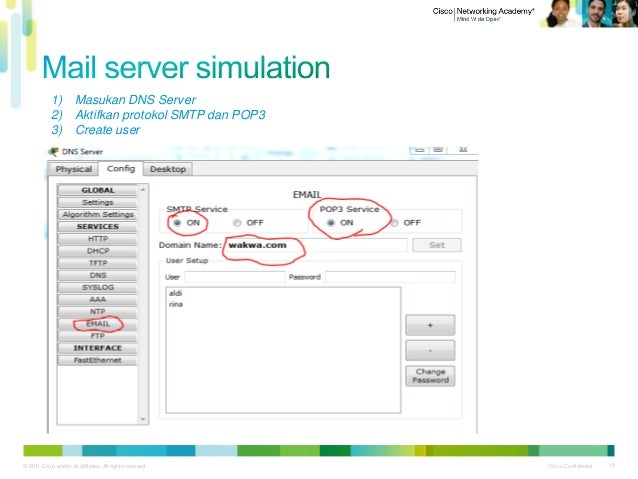This screenshot has height=479, width=638.
Task: Click the INTERFACE section header
Action: [x=98, y=348]
